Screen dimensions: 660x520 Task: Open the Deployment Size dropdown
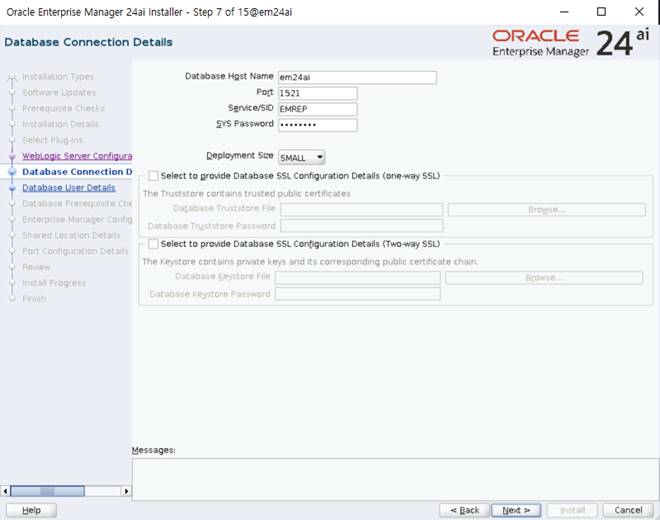click(301, 157)
